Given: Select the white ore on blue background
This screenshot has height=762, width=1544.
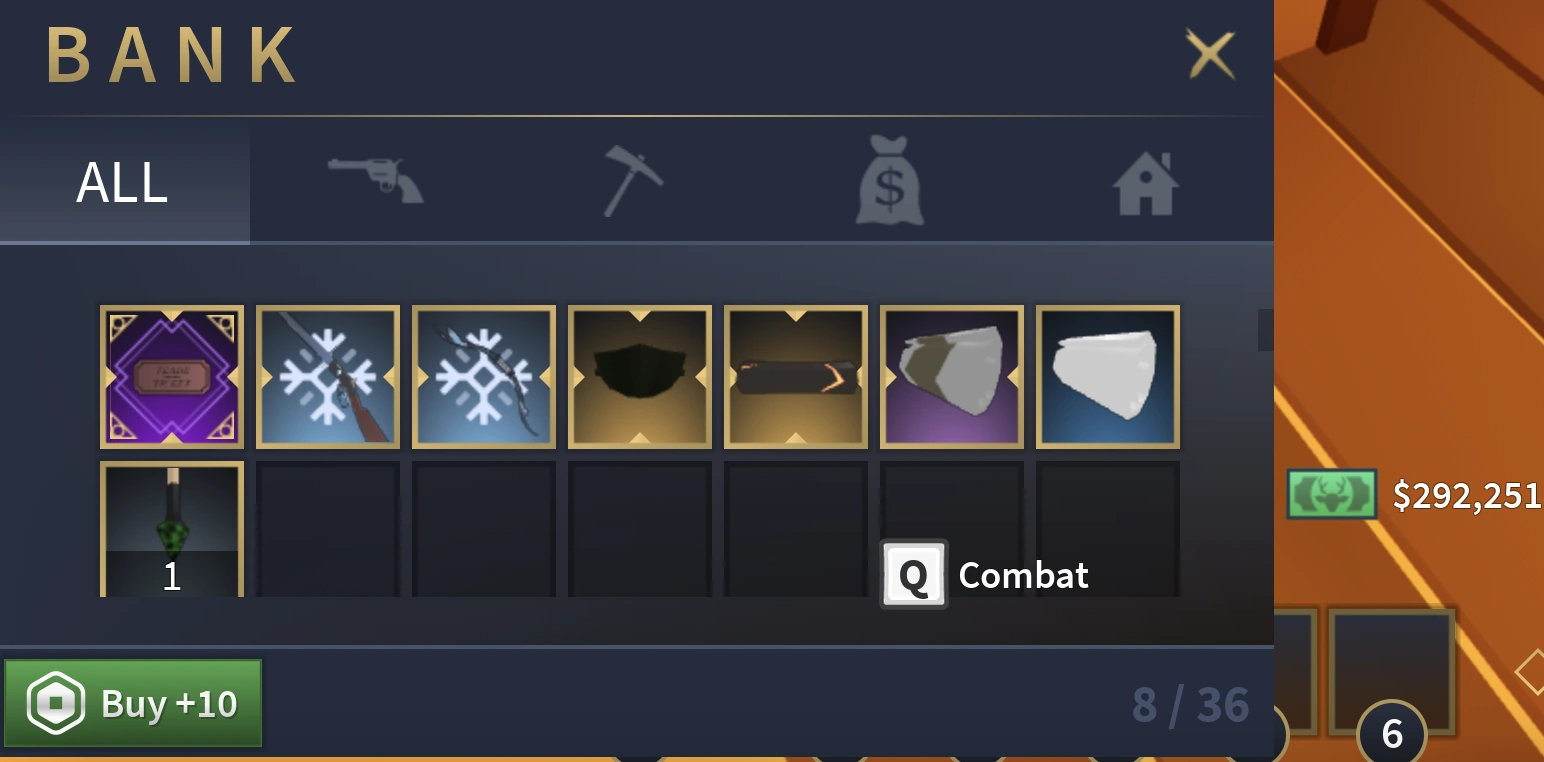Looking at the screenshot, I should click(x=1108, y=377).
